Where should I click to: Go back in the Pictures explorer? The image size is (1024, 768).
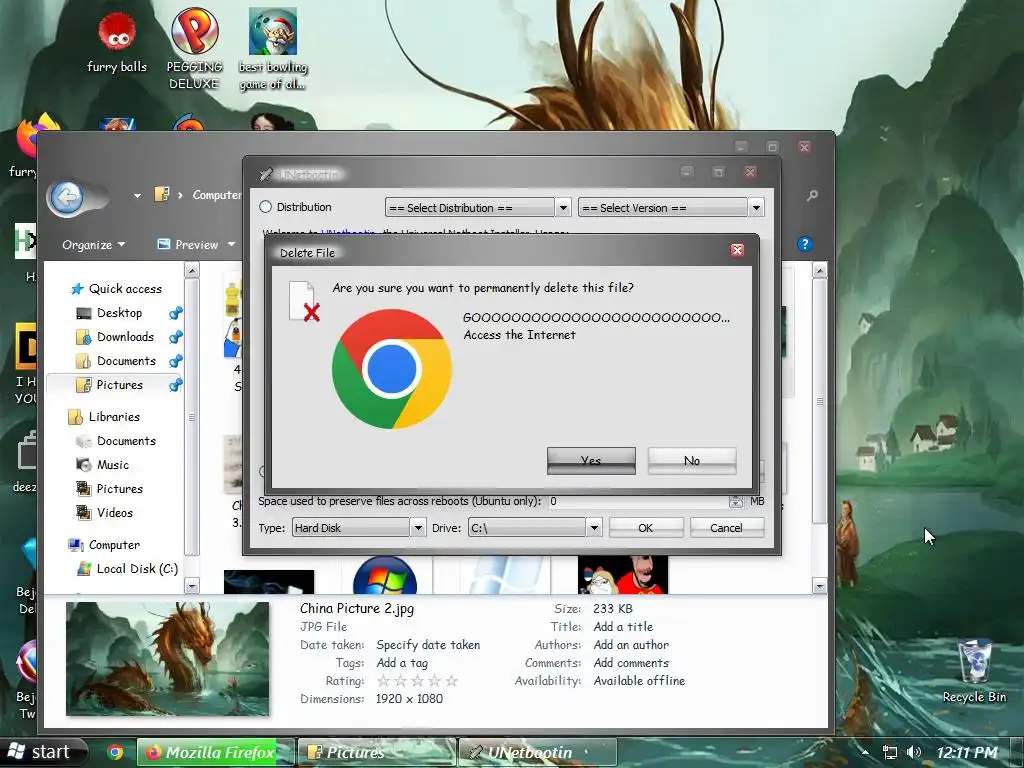[x=67, y=197]
